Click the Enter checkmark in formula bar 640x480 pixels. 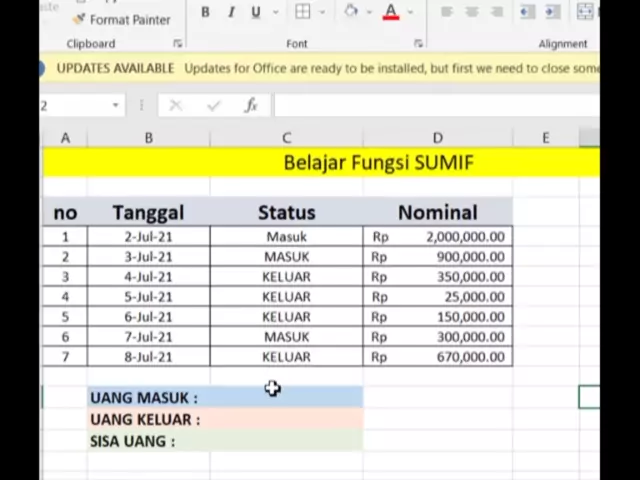tap(213, 105)
